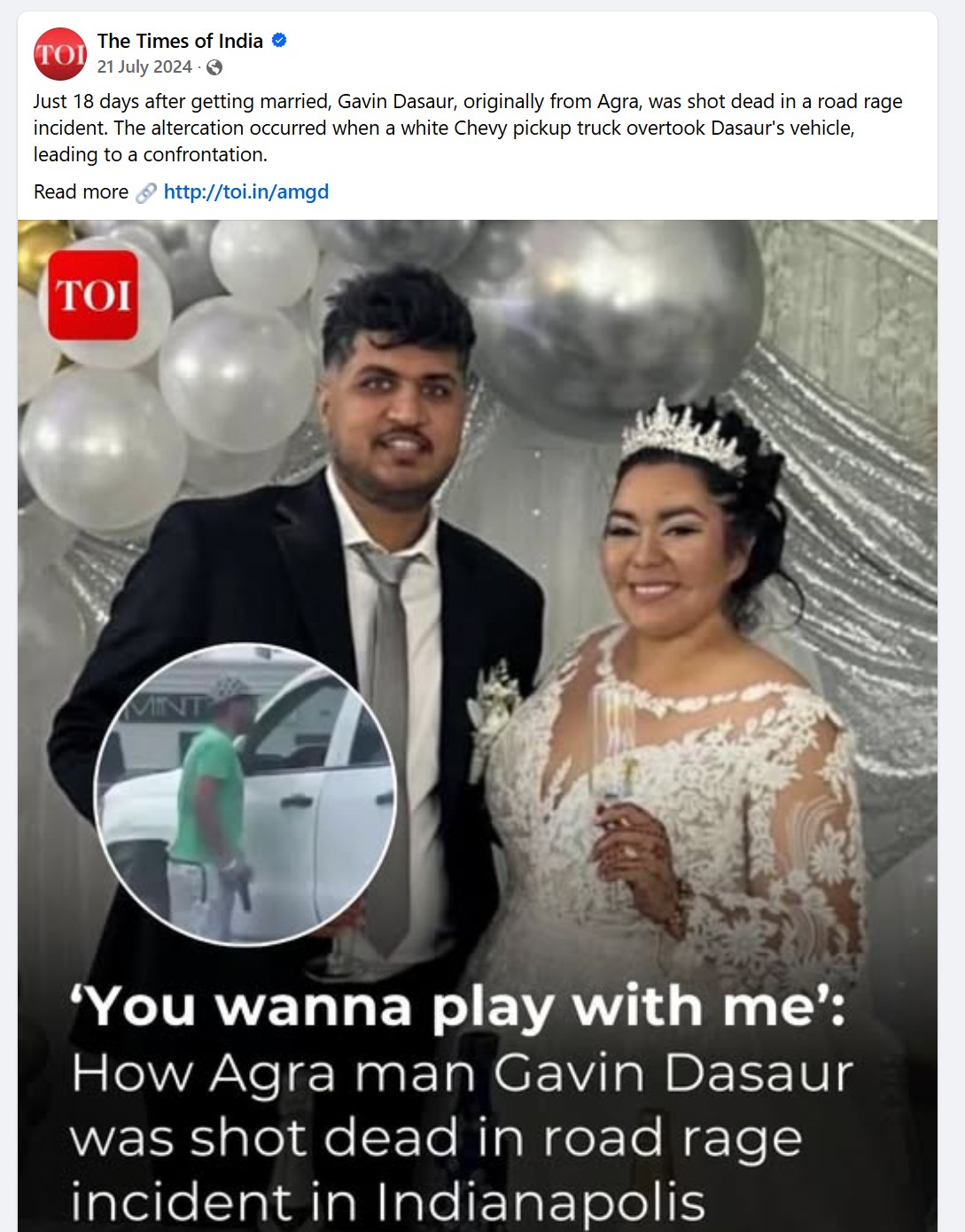The height and width of the screenshot is (1232, 965).
Task: Open the circular inset of green-shirted man
Action: tap(245, 794)
